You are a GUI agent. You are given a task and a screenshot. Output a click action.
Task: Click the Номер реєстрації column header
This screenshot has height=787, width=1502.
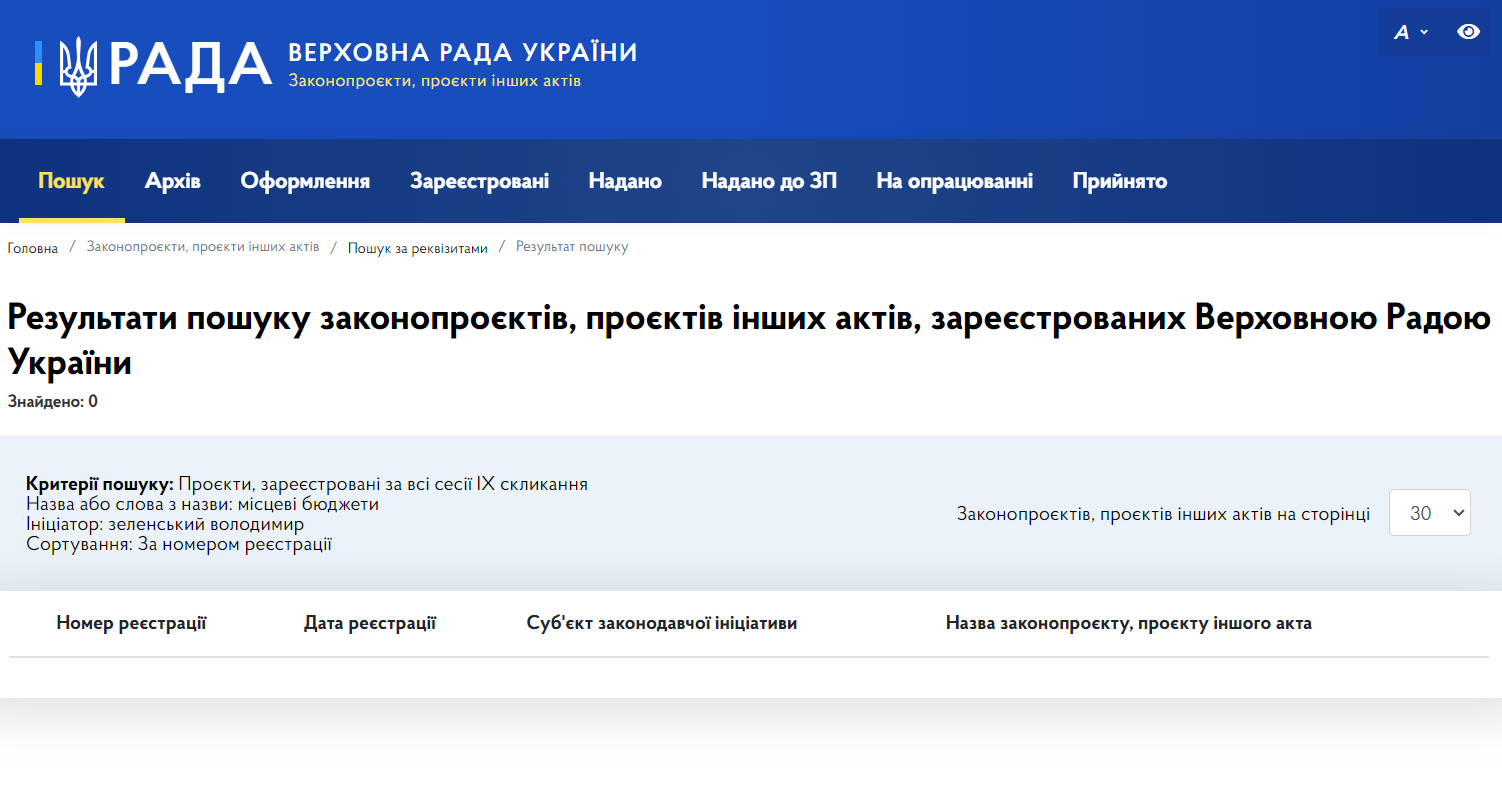131,623
